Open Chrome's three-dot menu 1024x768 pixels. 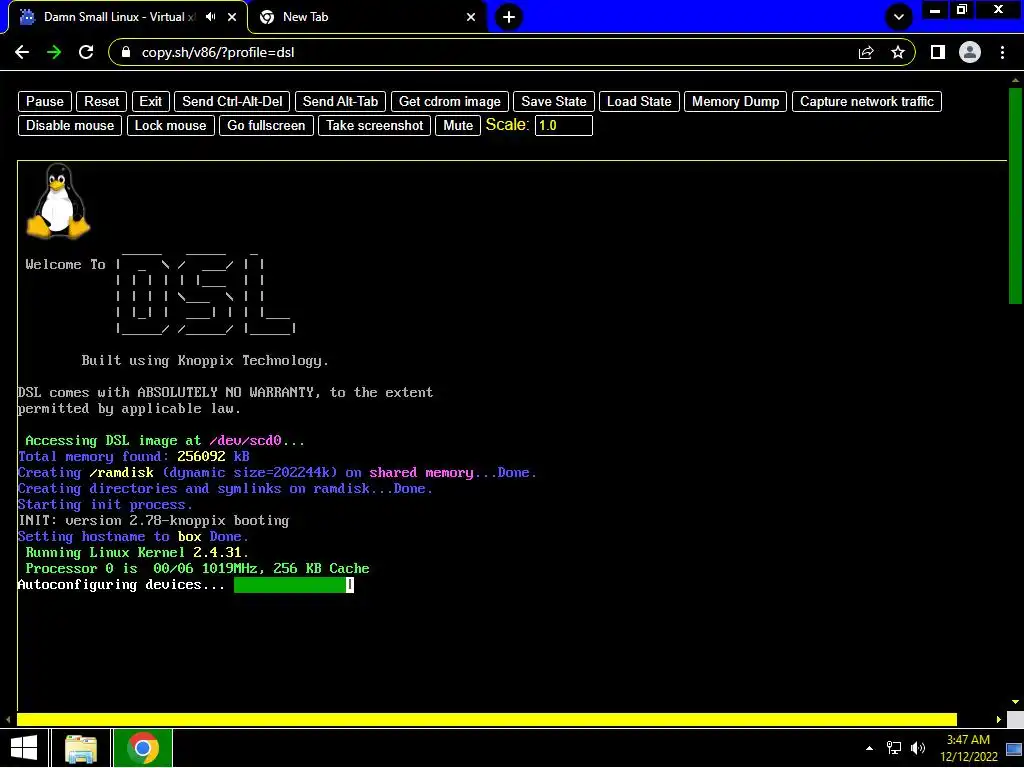pyautogui.click(x=1002, y=52)
